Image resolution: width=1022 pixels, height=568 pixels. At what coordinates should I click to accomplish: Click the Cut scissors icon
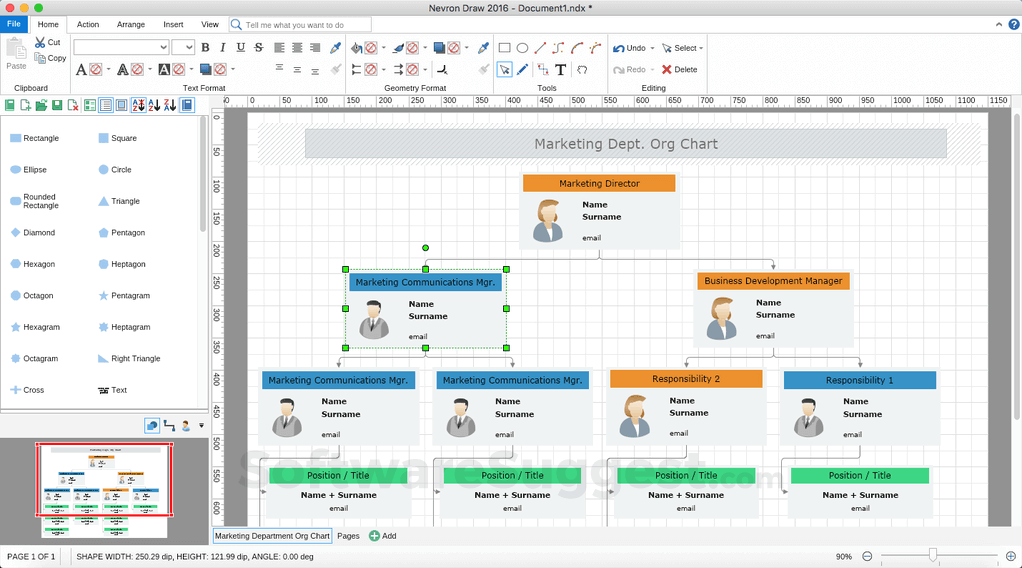click(x=41, y=42)
